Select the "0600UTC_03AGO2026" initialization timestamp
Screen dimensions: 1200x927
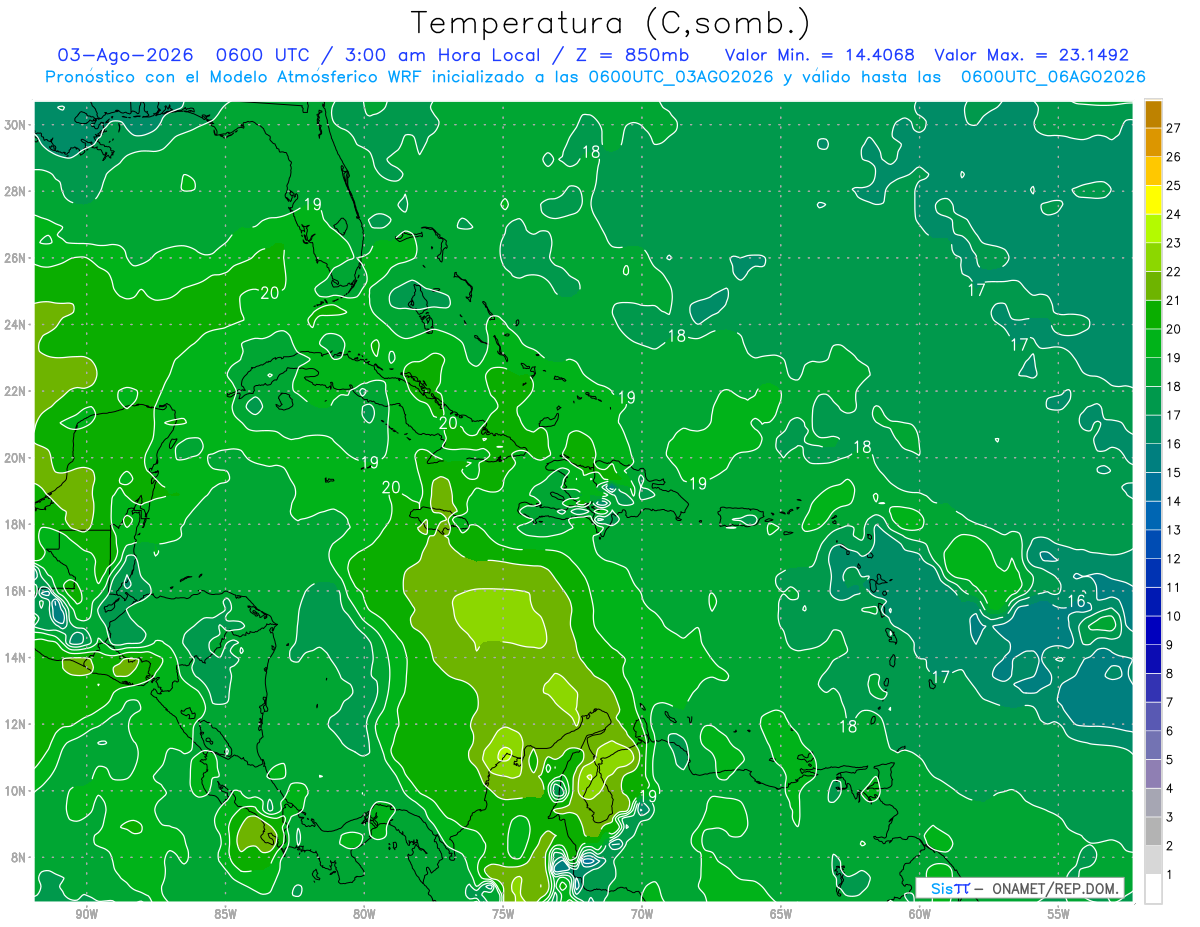681,77
